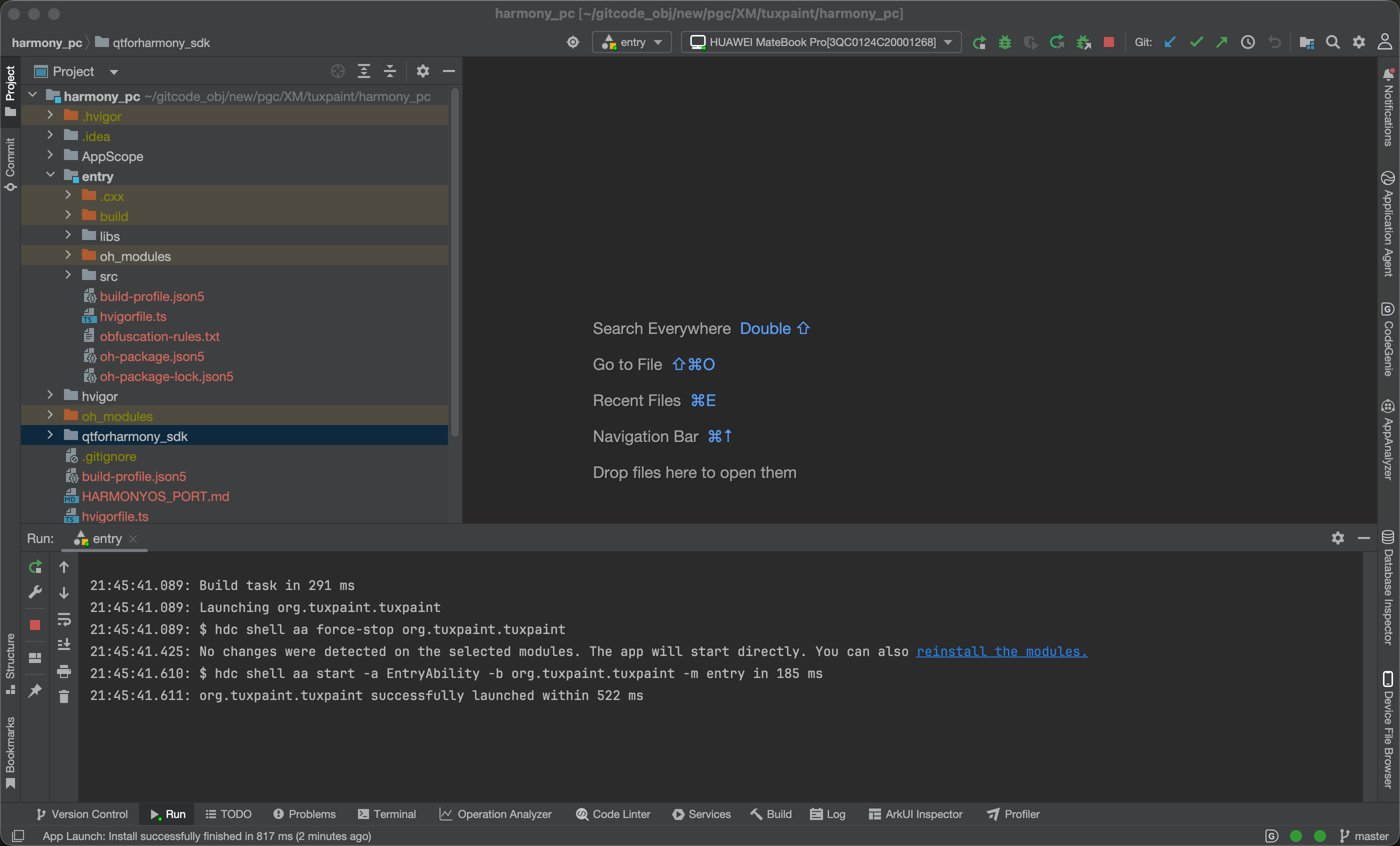Screen dimensions: 1400x846
Task: Show Git history clock icon
Action: 1247,42
